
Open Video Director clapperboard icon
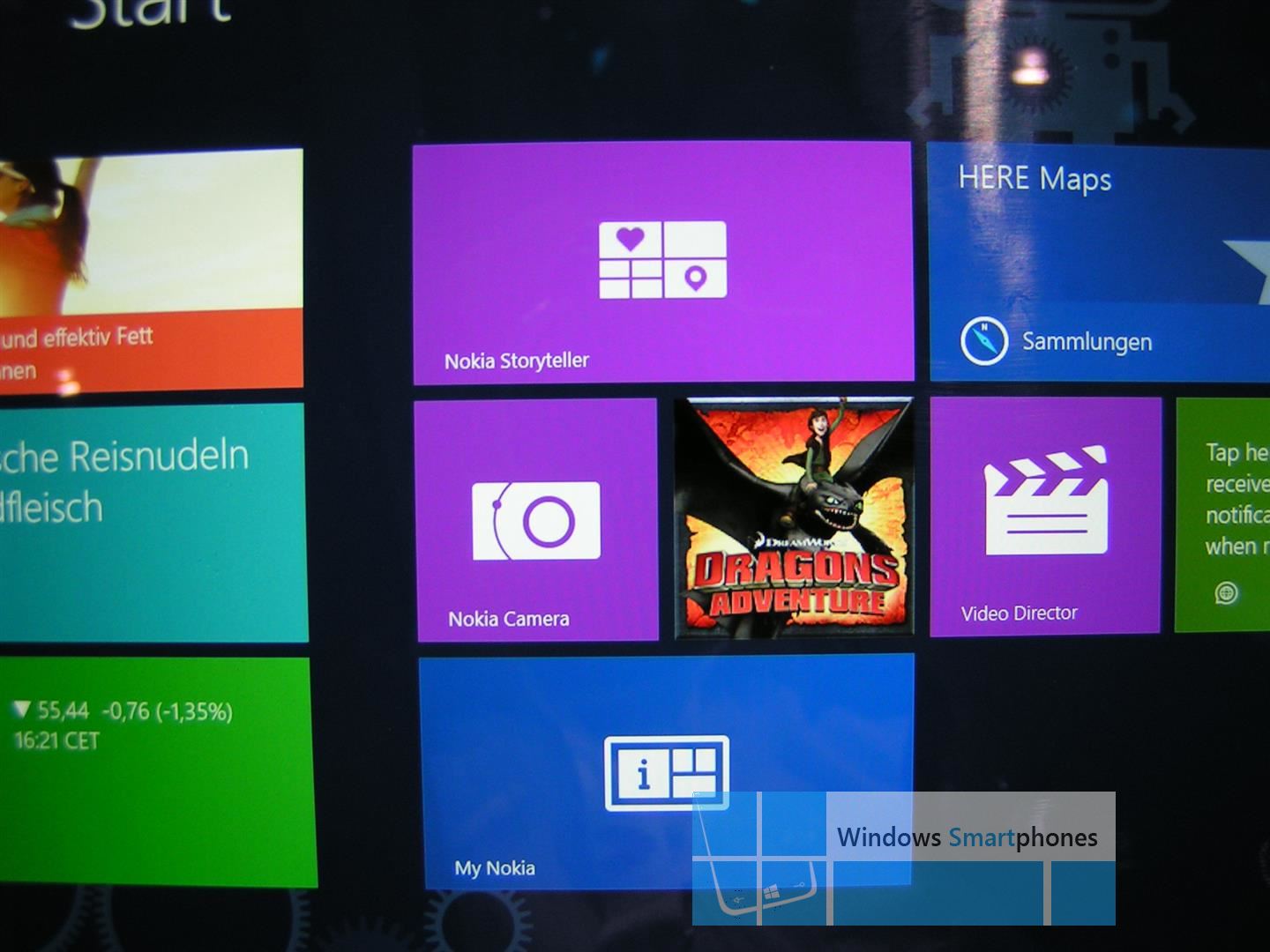coord(1046,500)
